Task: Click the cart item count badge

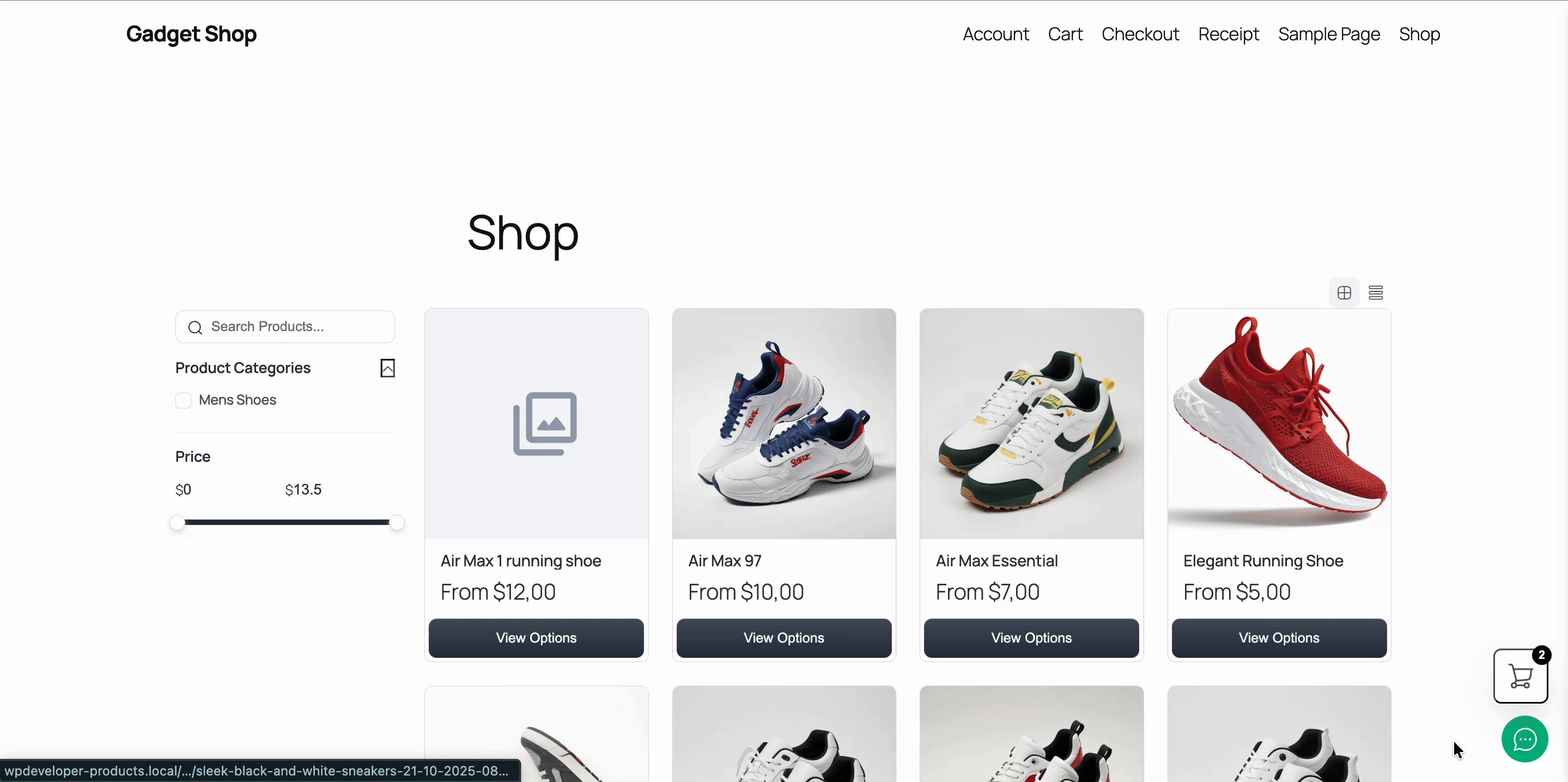Action: tap(1541, 655)
